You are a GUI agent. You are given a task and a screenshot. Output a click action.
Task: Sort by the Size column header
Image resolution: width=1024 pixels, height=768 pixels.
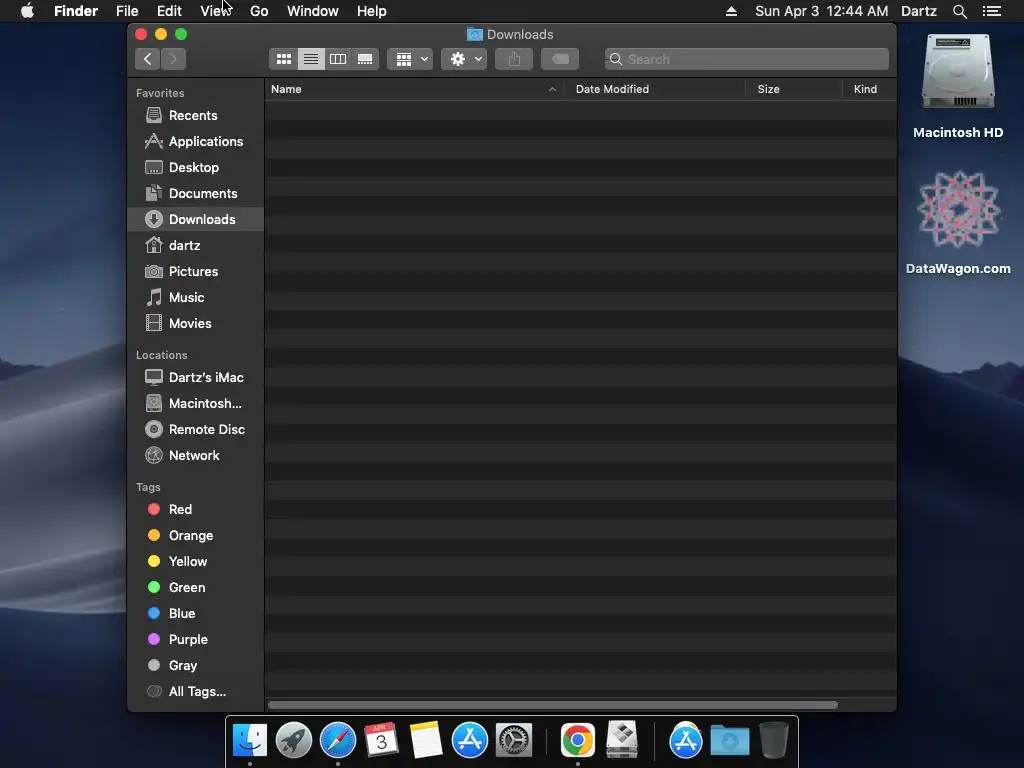click(794, 89)
